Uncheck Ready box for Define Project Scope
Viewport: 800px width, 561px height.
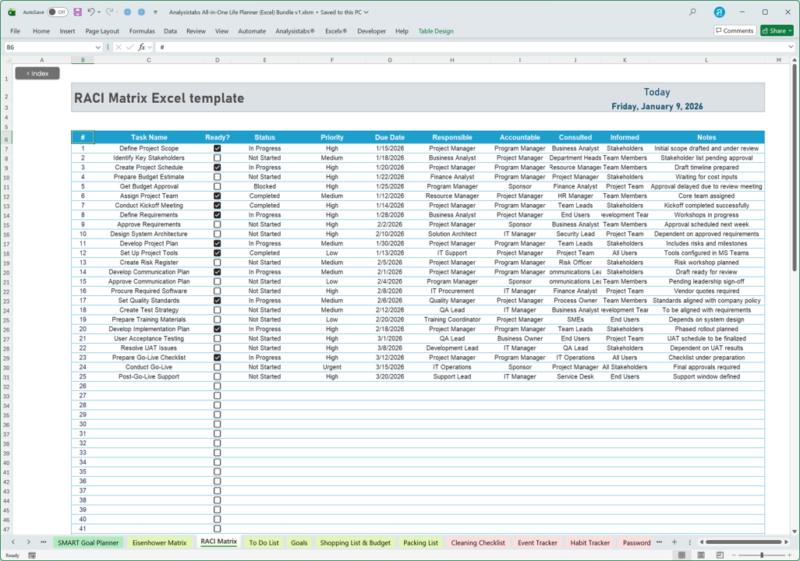217,148
